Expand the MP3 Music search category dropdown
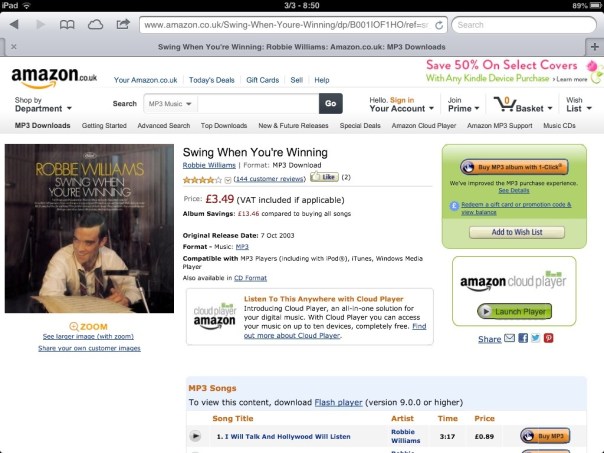 (x=170, y=104)
